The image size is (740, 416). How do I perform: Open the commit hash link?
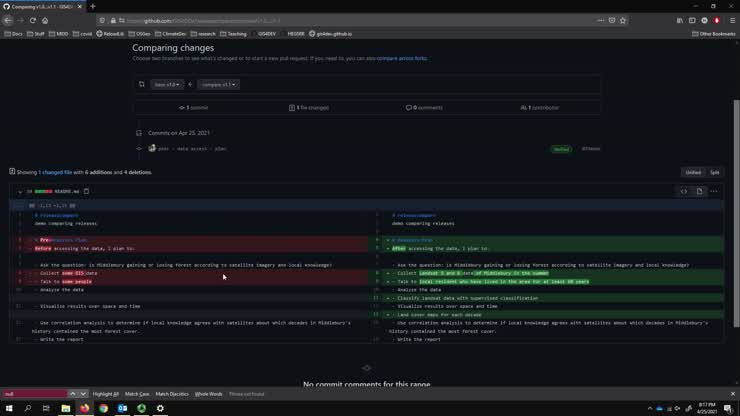click(591, 149)
